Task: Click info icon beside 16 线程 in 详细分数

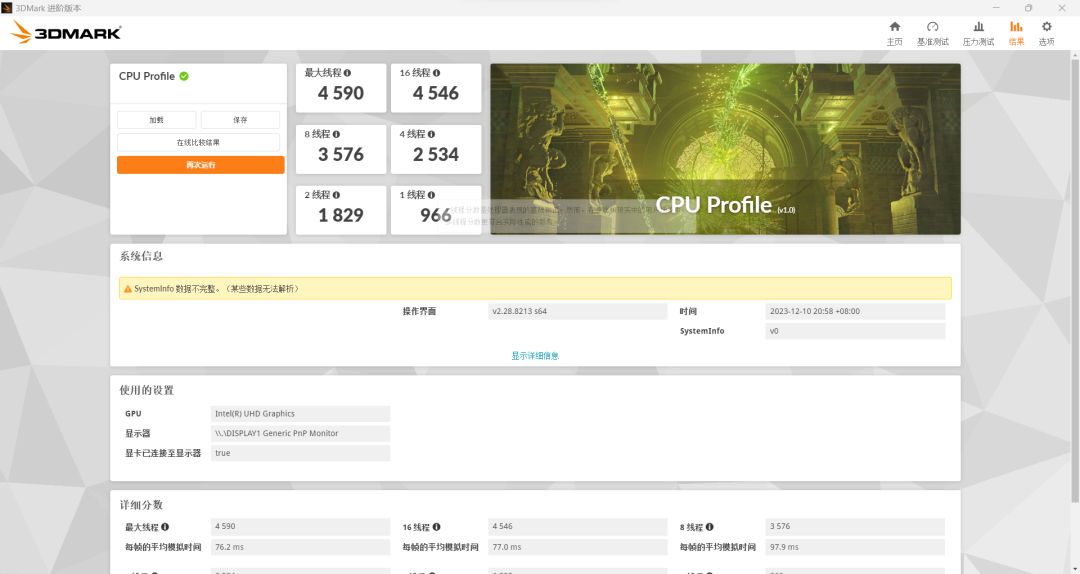Action: (437, 527)
